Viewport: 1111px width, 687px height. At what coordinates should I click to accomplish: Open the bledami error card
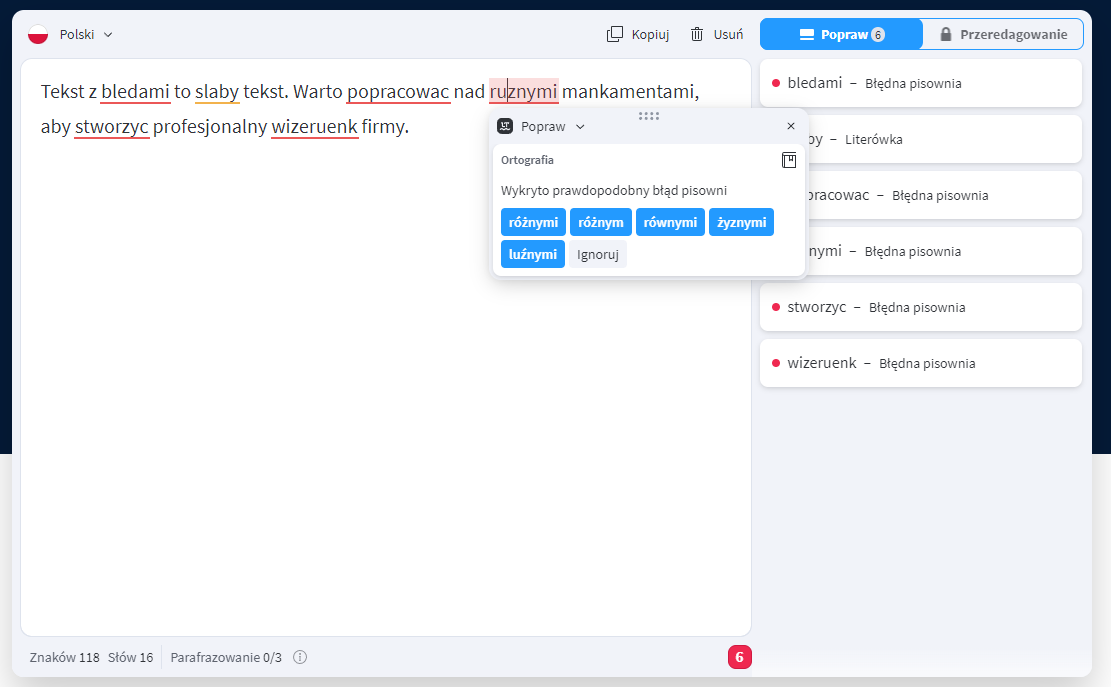click(920, 83)
